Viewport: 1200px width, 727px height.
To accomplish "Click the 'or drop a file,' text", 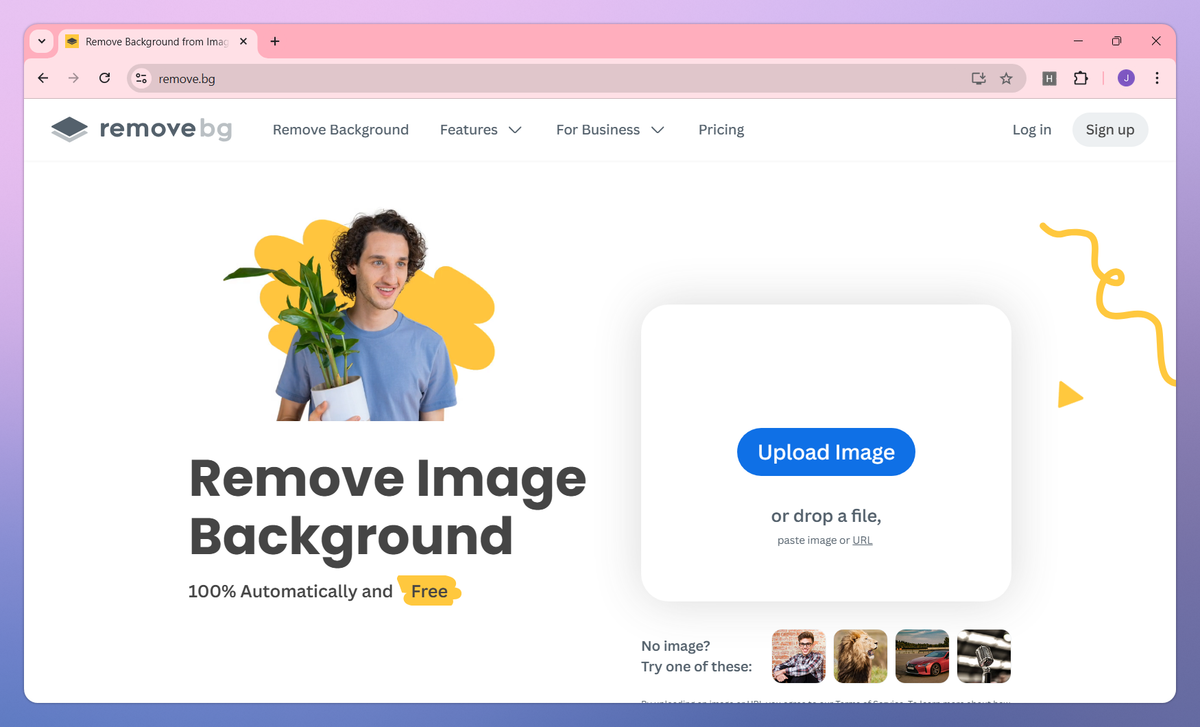I will point(826,516).
